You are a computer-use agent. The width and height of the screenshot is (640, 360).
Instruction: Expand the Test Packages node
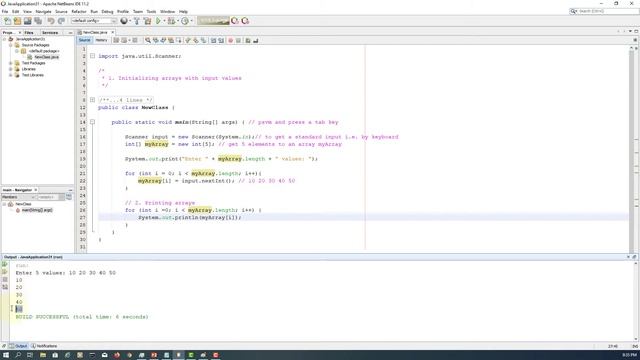click(x=11, y=63)
